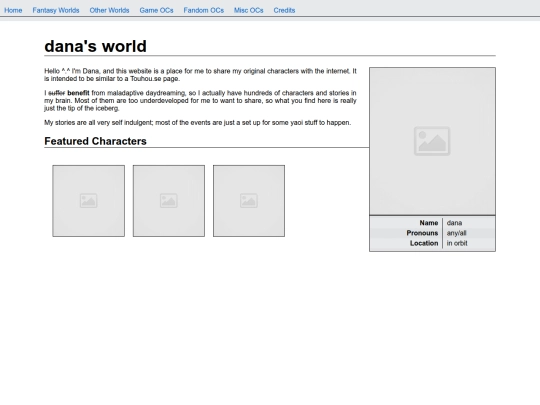Open the Other Worlds link
Viewport: 540px width, 405px height.
point(110,10)
